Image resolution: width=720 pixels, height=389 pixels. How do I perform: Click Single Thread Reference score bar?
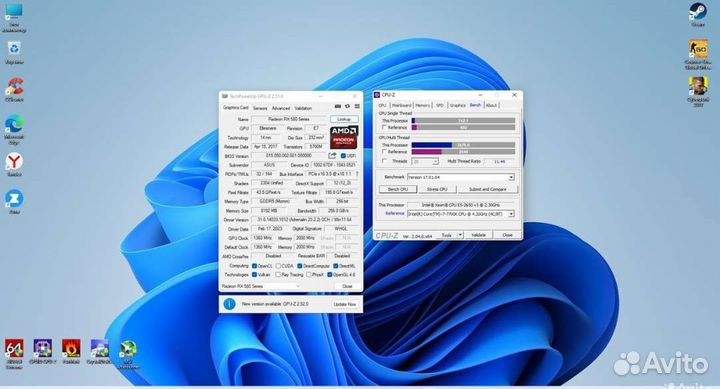tap(463, 127)
